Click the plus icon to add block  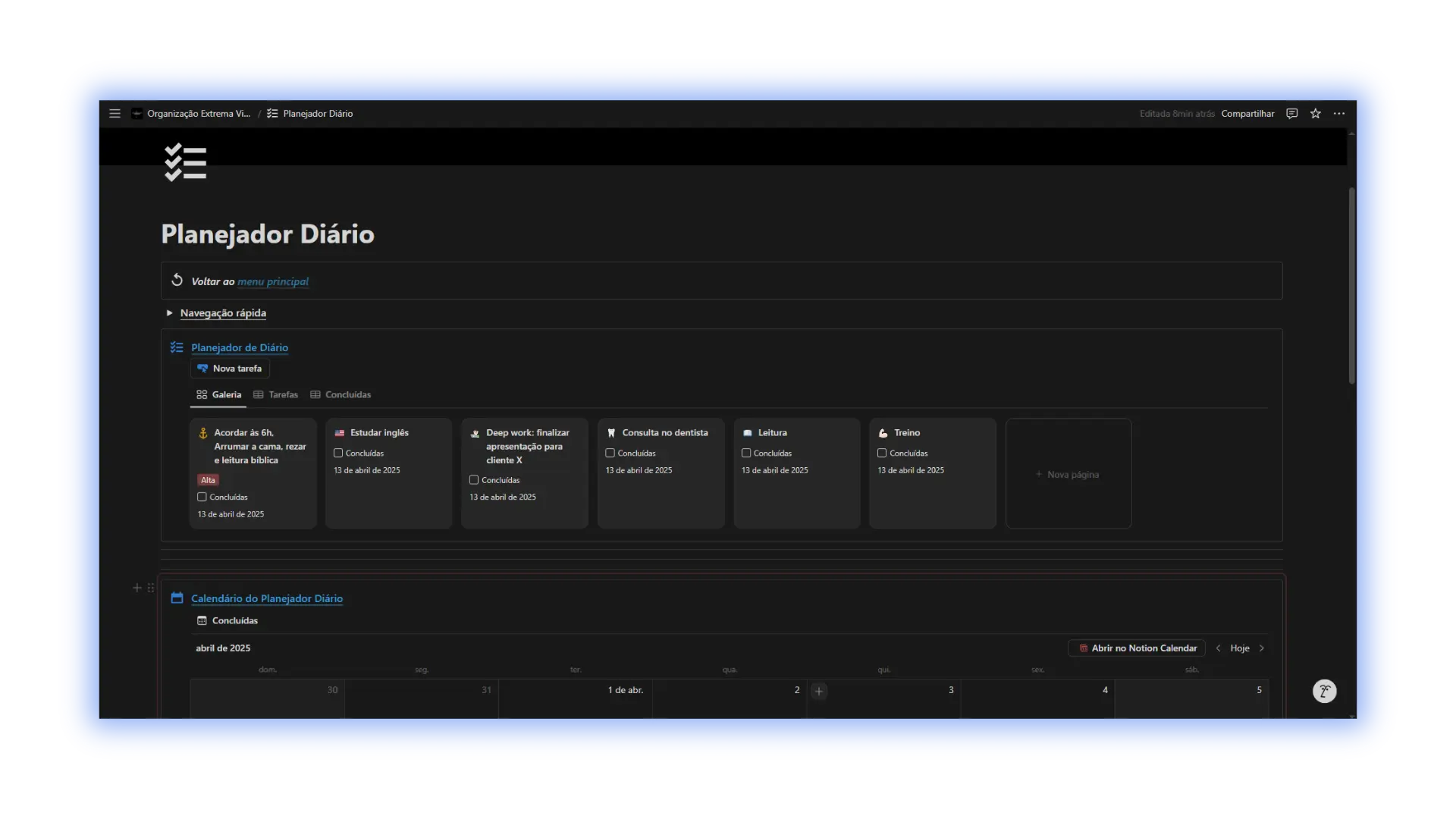(137, 588)
